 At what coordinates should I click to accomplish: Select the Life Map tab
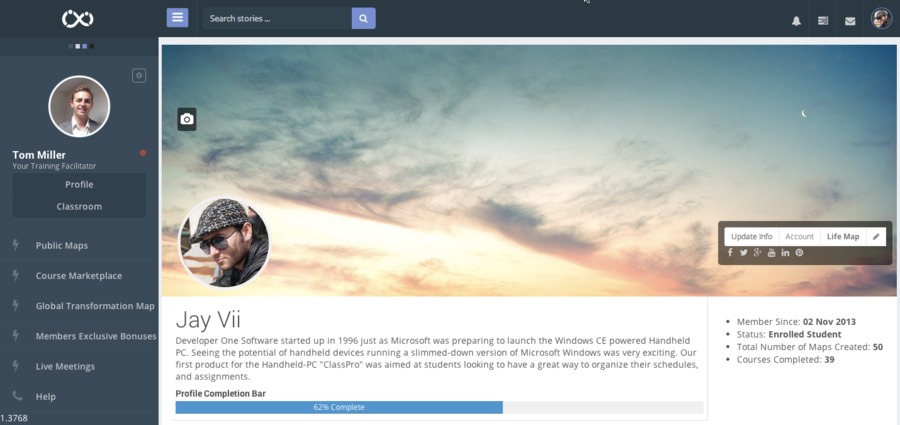[x=843, y=237]
